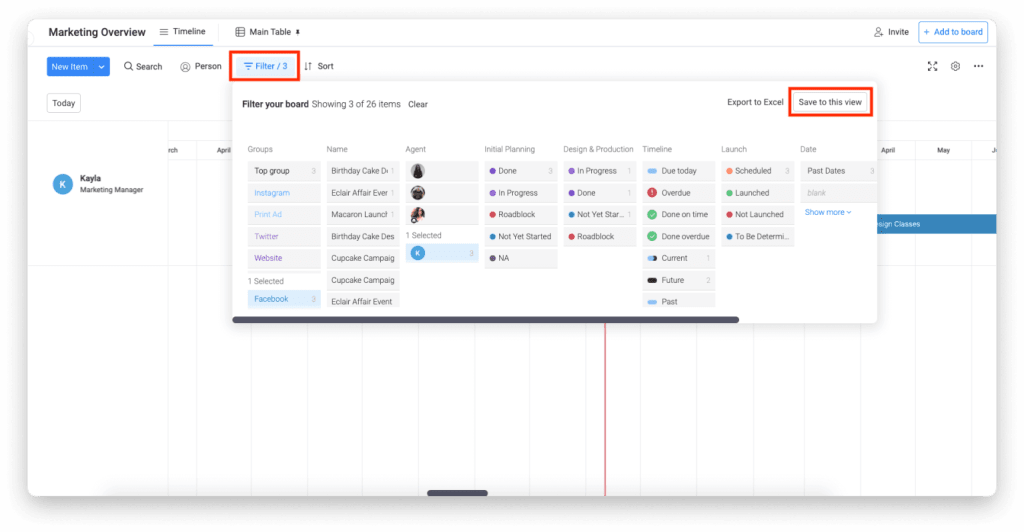Open the three-dots more options menu

[x=978, y=66]
